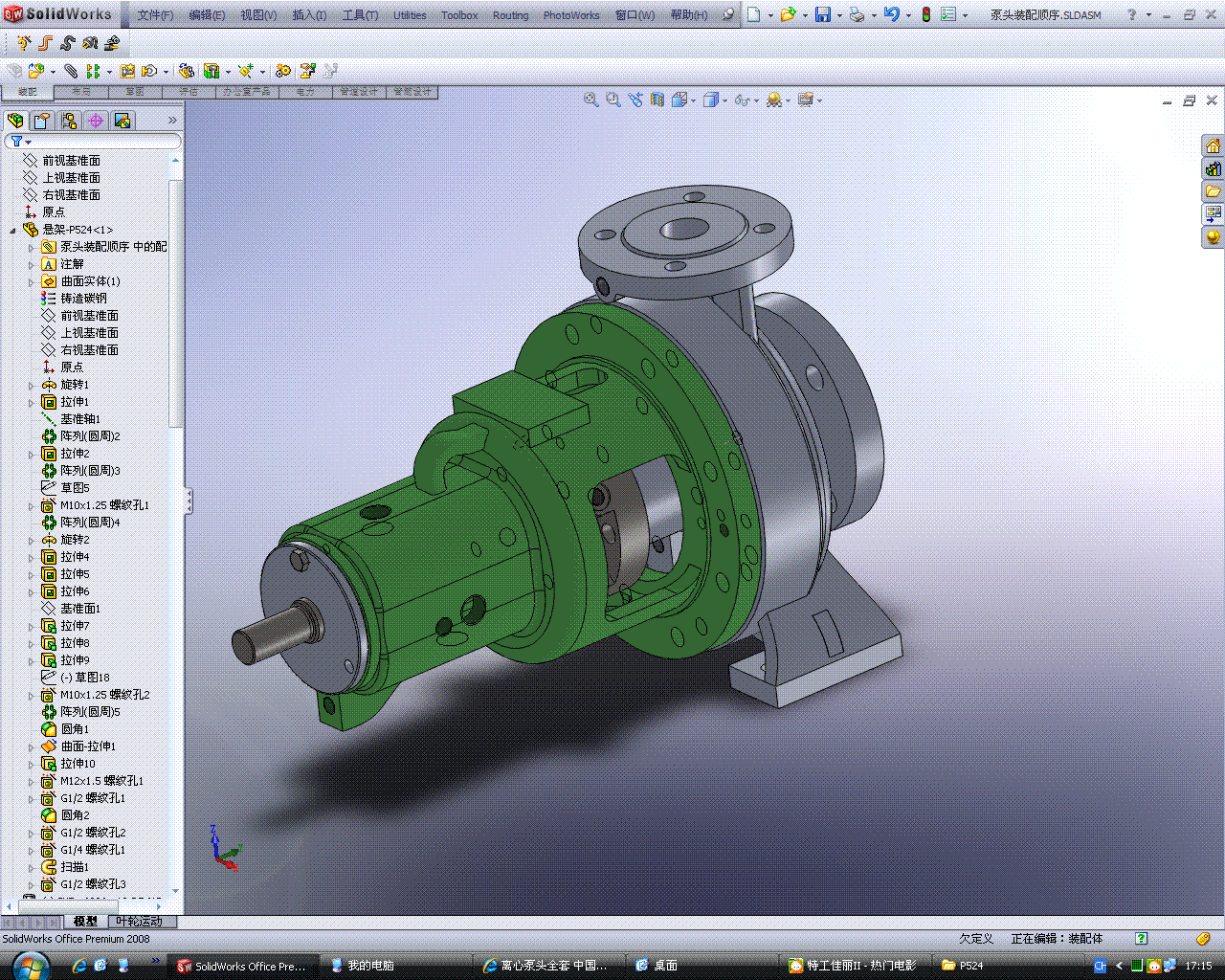
Task: Open the PhotoWorks menu
Action: 571,15
